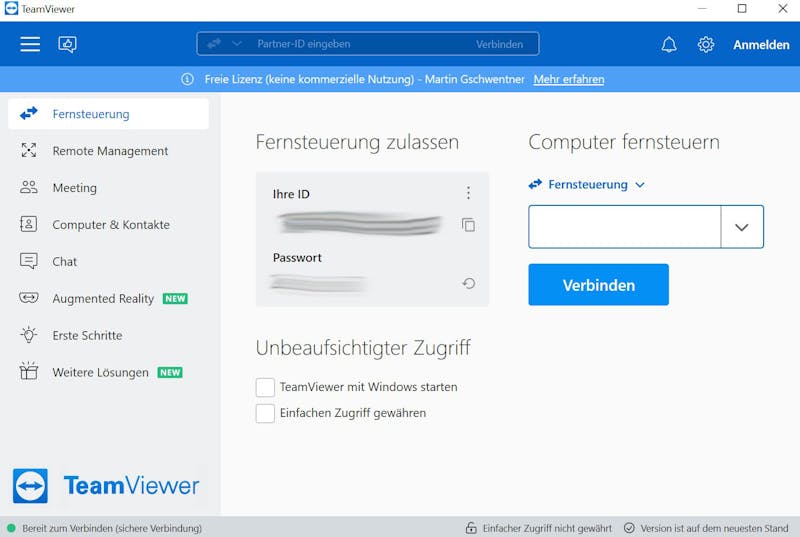Maximize the TeamViewer window
The image size is (800, 537).
pyautogui.click(x=742, y=9)
